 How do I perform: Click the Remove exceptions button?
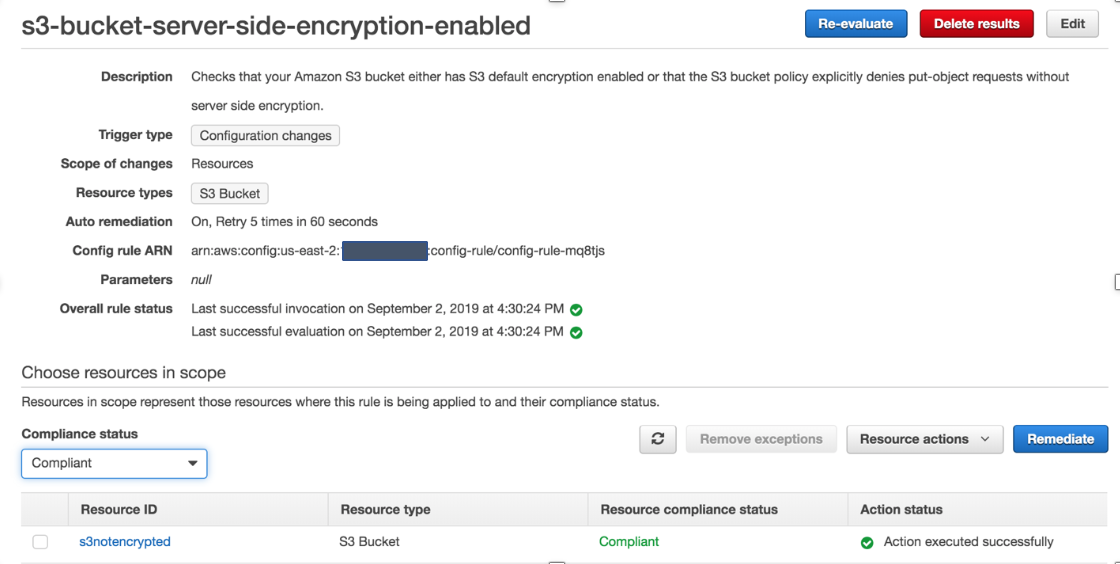(x=761, y=439)
